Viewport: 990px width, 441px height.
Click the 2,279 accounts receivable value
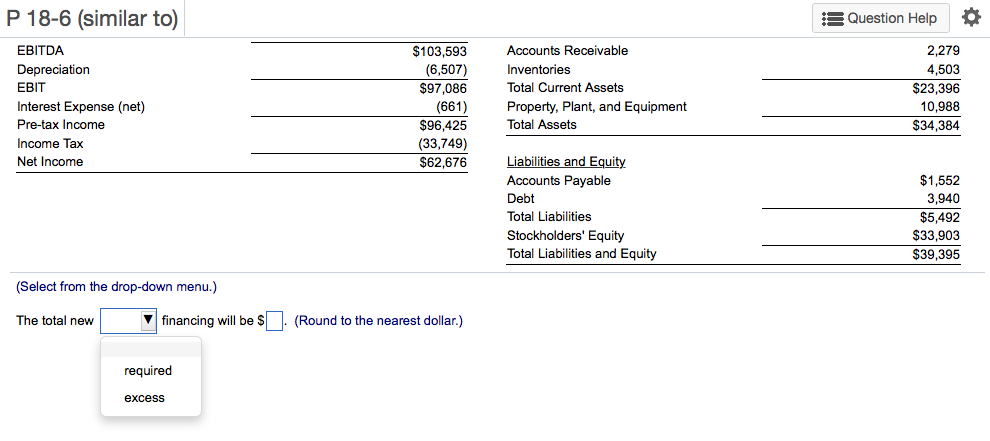pos(943,51)
